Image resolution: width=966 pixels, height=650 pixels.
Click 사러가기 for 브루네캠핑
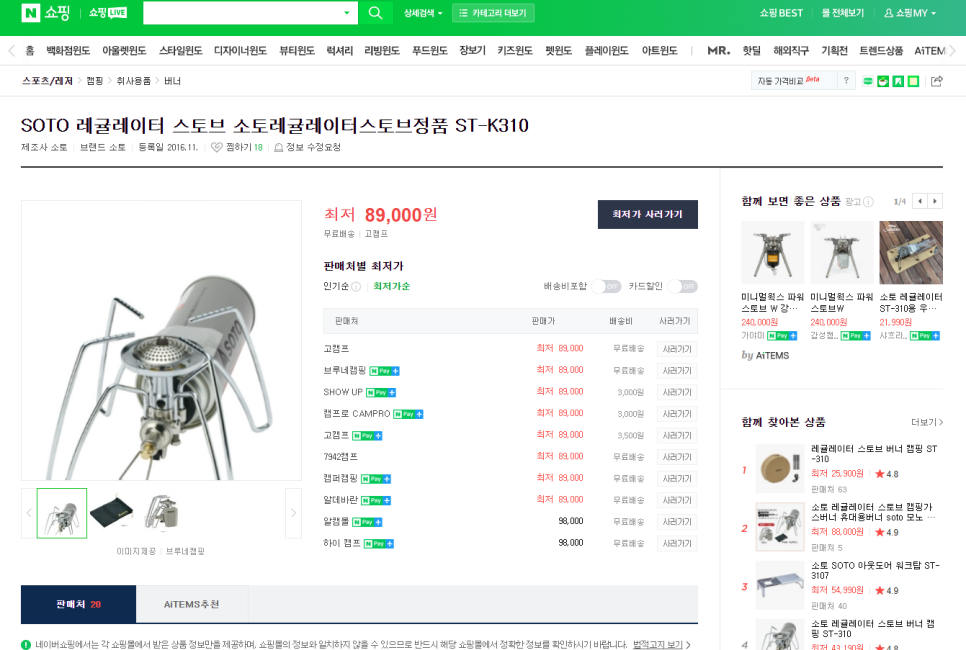tap(677, 371)
